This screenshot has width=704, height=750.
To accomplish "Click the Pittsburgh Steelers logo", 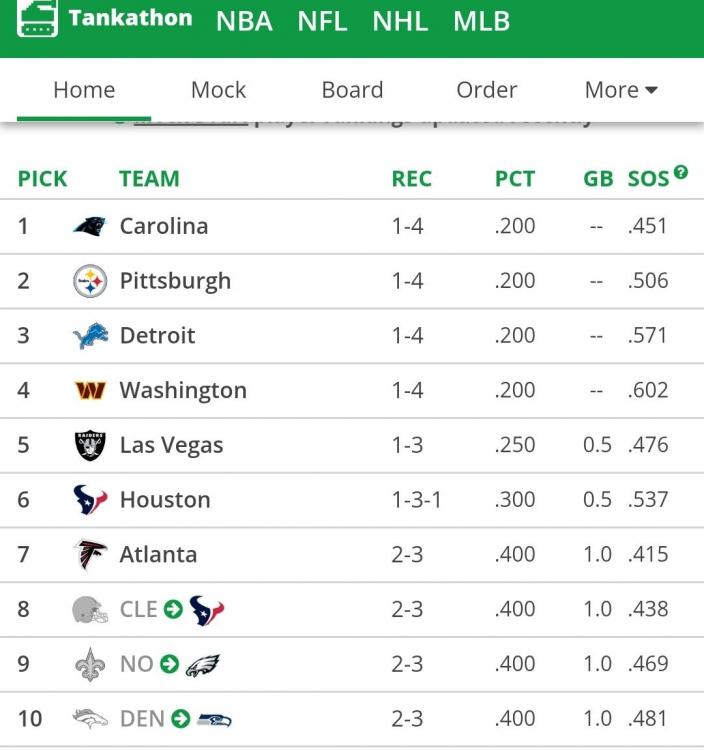I will point(90,281).
